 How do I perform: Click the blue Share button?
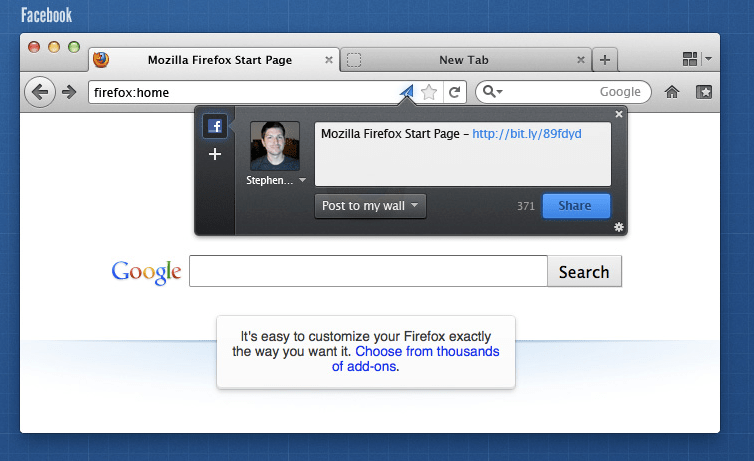pyautogui.click(x=576, y=206)
